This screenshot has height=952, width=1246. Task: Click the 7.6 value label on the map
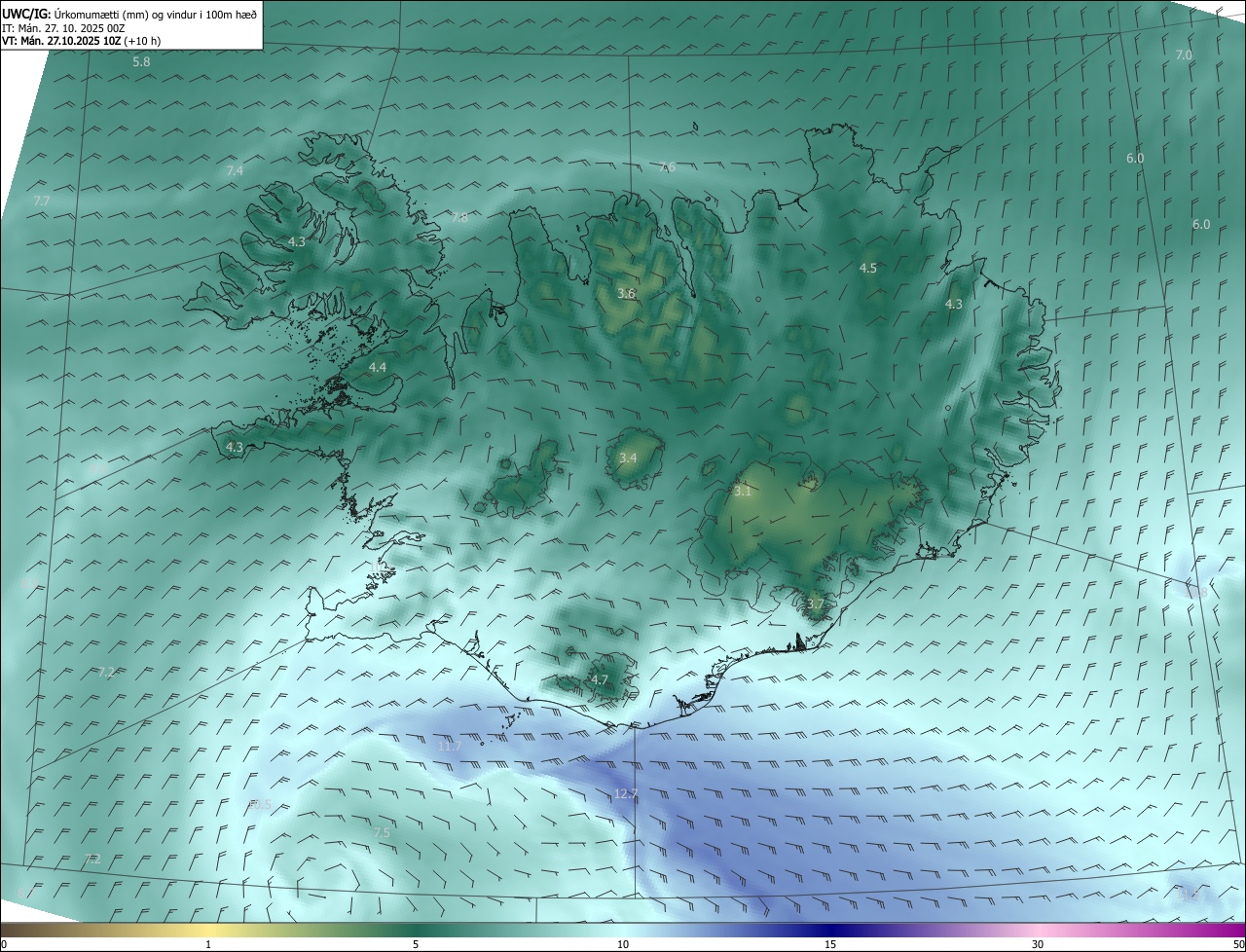coord(667,167)
